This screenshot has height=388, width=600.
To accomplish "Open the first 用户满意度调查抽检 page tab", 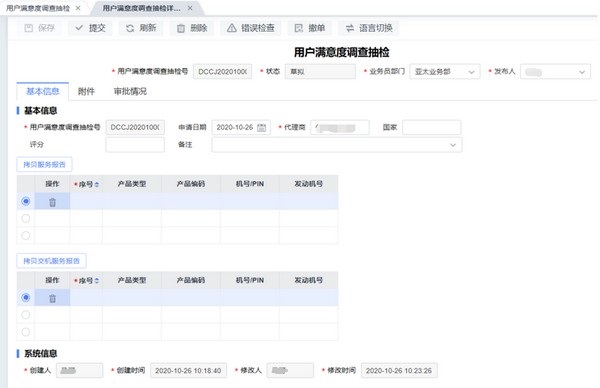I will pyautogui.click(x=38, y=8).
